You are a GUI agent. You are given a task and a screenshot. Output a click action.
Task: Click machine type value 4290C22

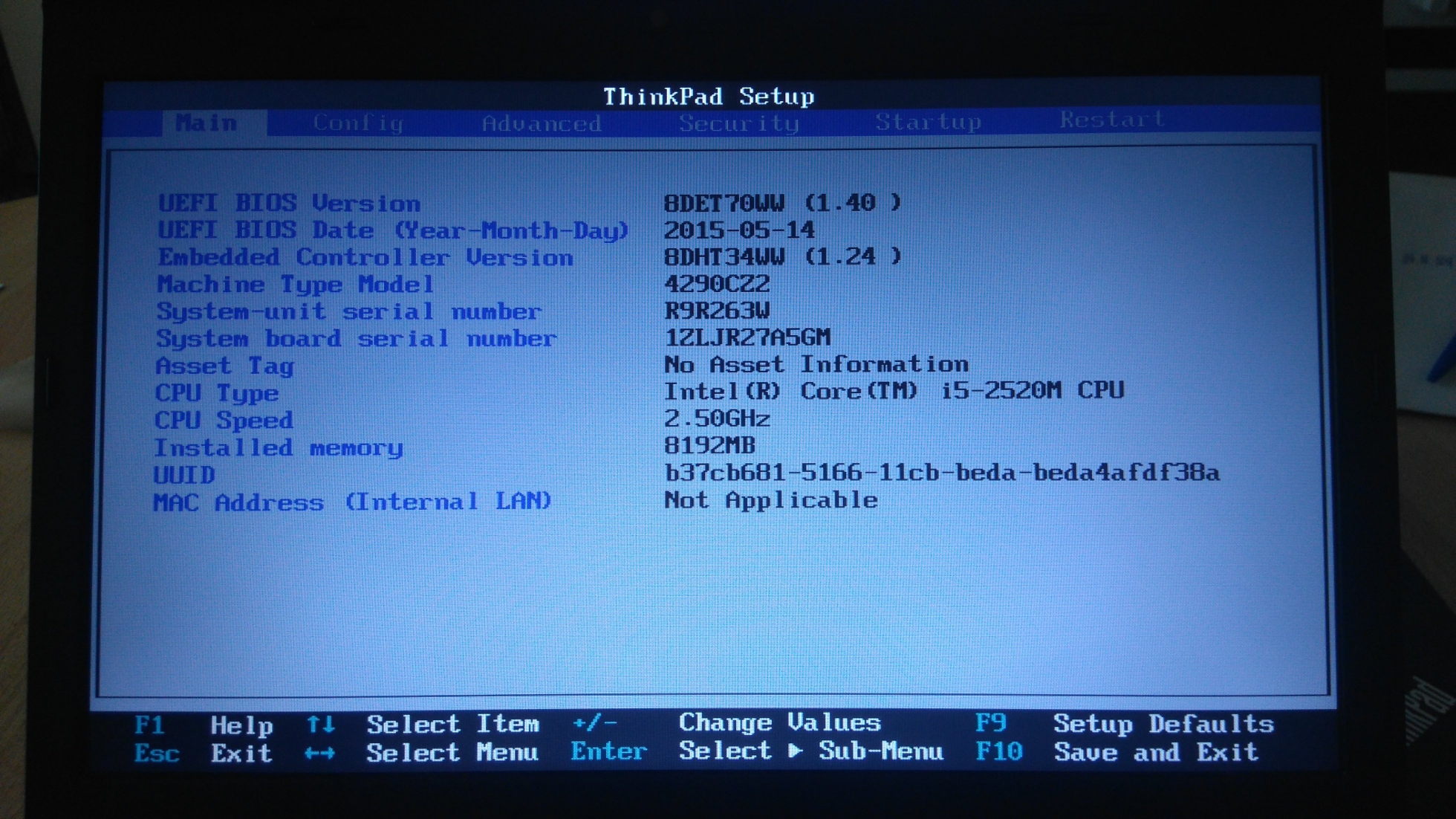717,283
